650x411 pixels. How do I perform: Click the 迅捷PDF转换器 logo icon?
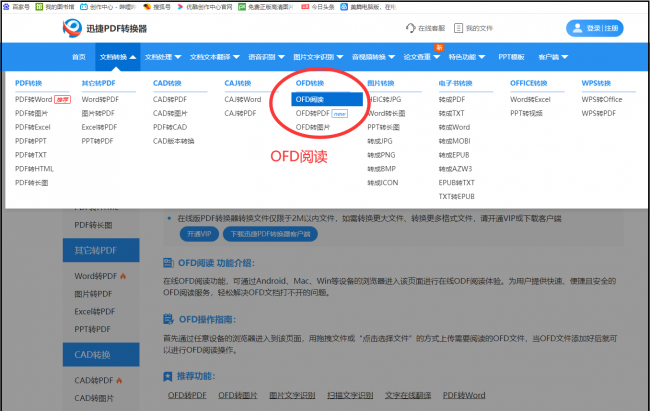[72, 28]
